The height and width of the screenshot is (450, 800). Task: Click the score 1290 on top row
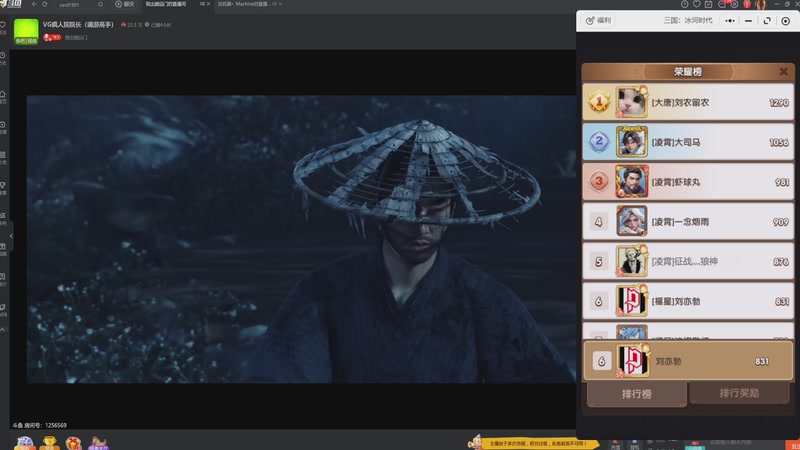[779, 103]
